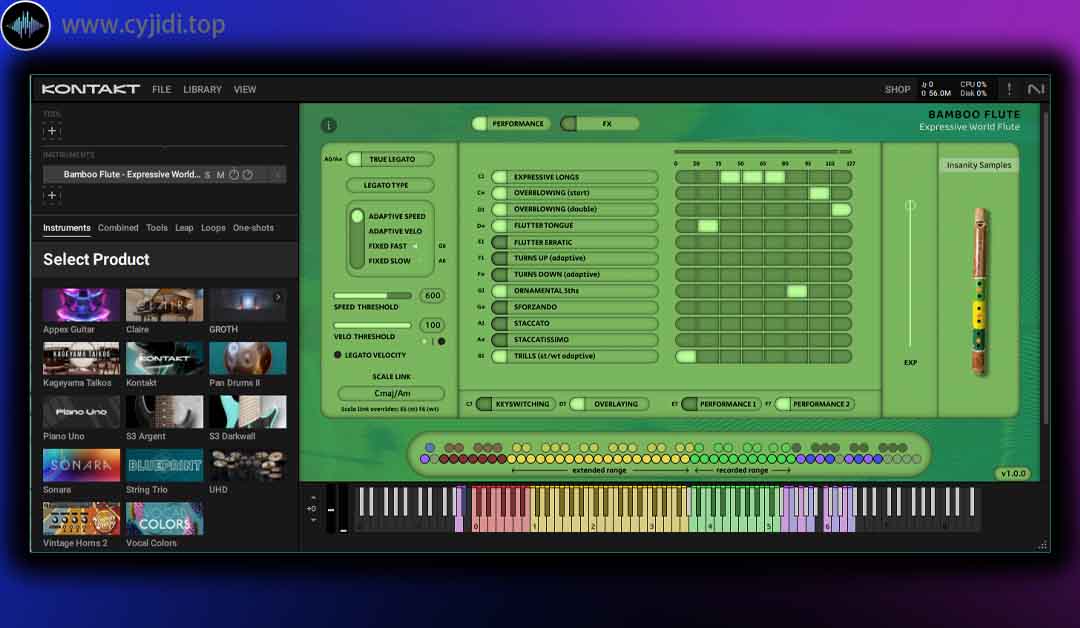Click the bamboo flute image

pyautogui.click(x=979, y=292)
